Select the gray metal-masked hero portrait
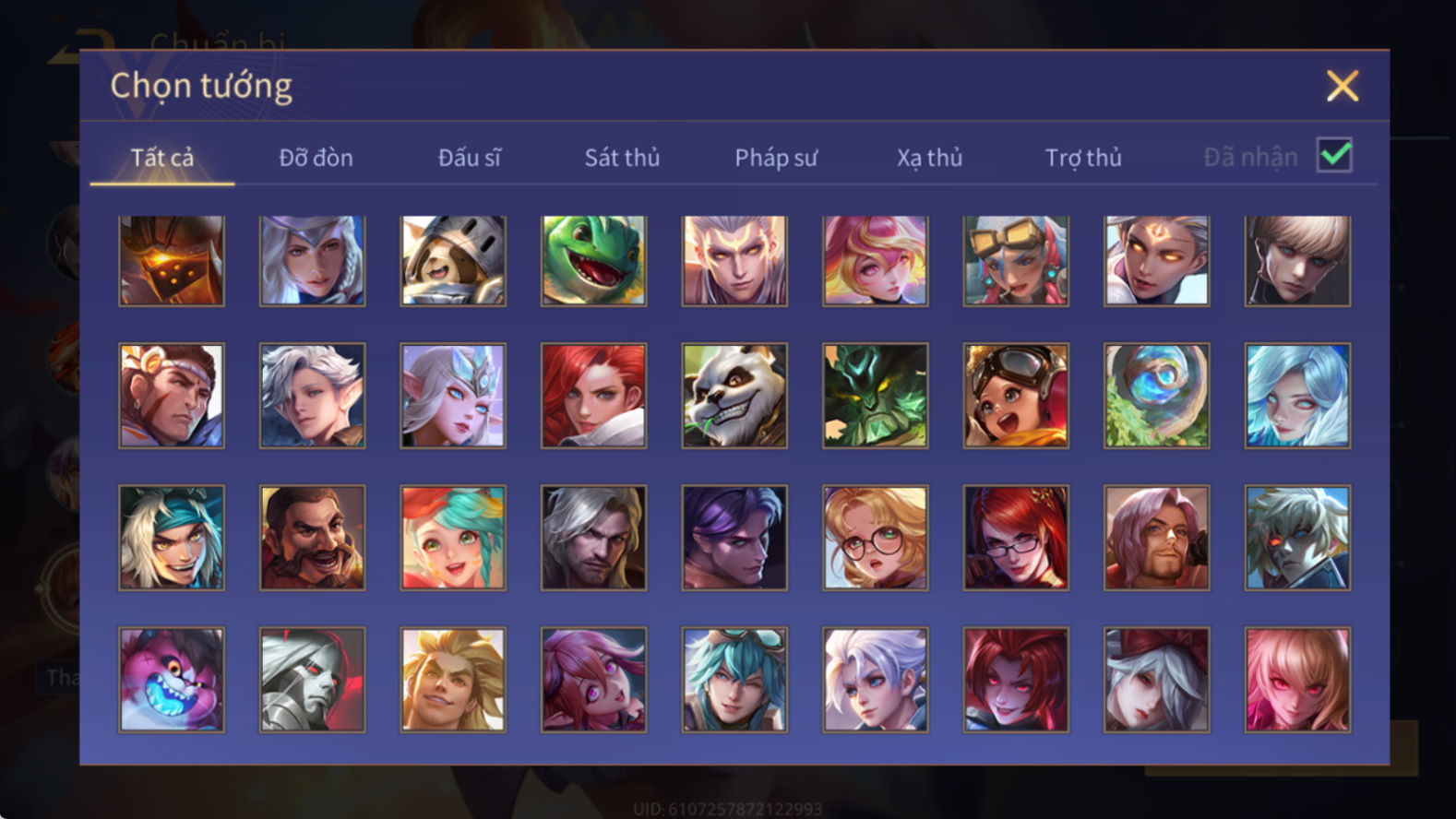The height and width of the screenshot is (819, 1456). pos(312,680)
